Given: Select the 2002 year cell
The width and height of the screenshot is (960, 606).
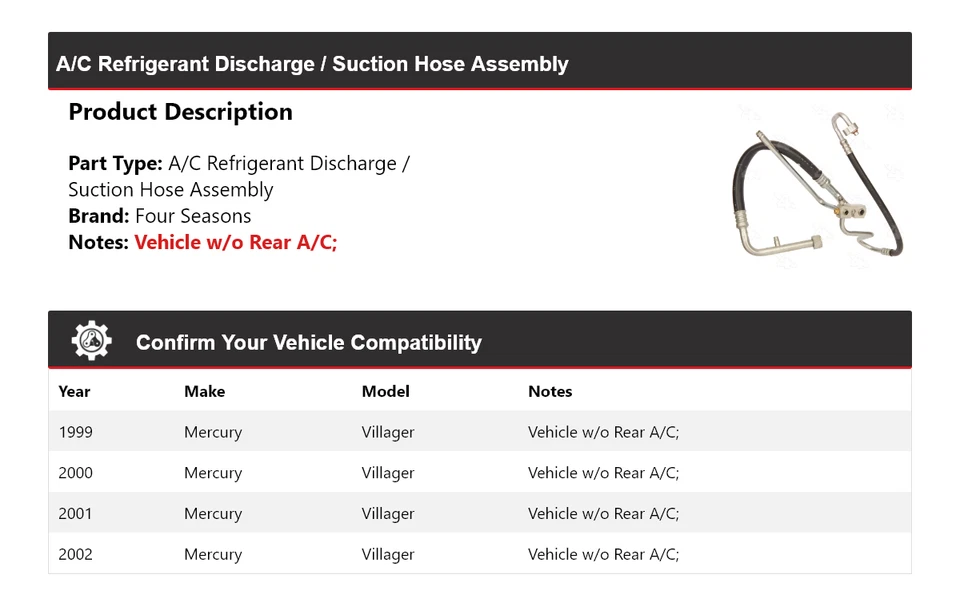Looking at the screenshot, I should click(x=75, y=554).
